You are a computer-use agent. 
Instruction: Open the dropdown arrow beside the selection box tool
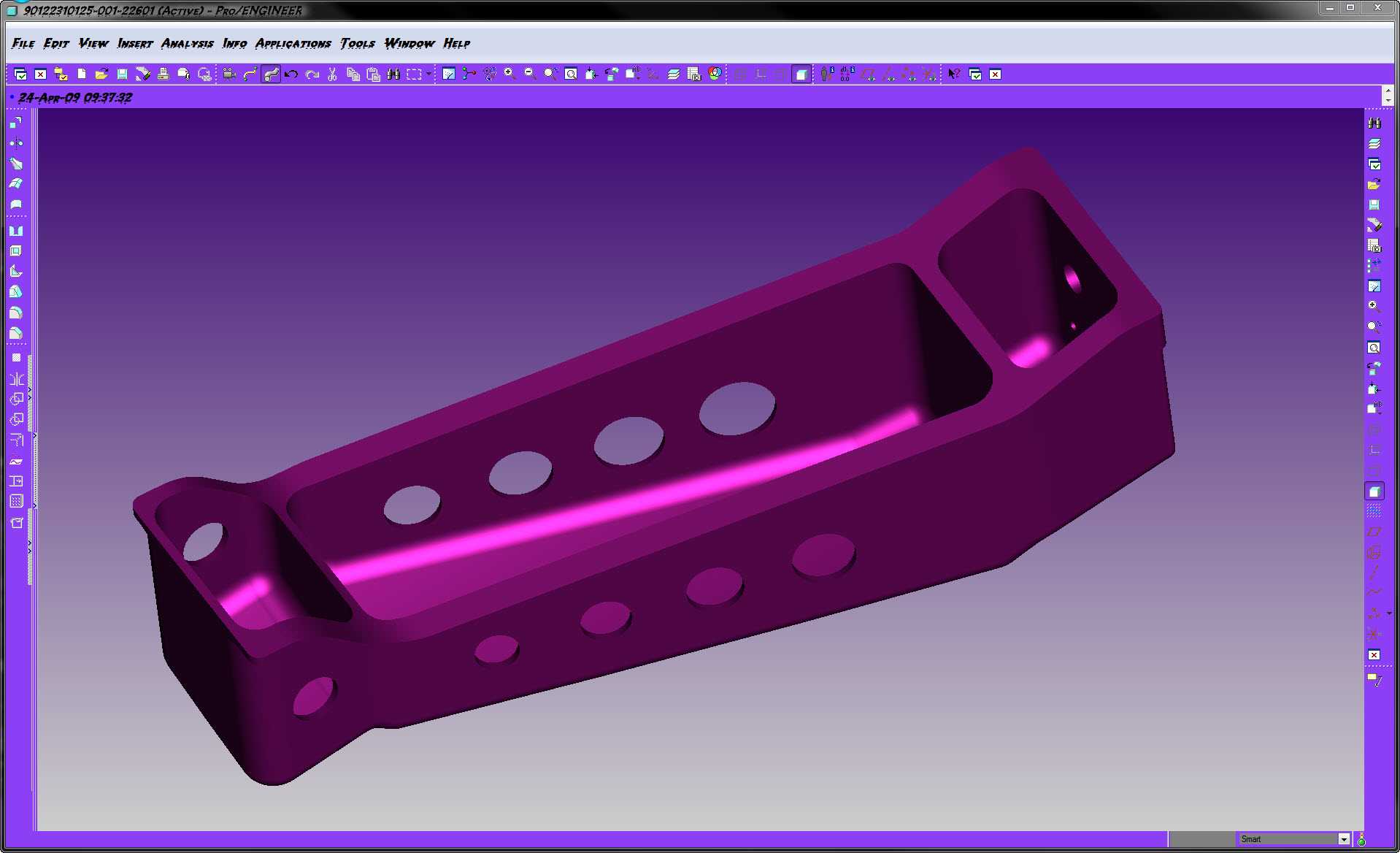429,74
